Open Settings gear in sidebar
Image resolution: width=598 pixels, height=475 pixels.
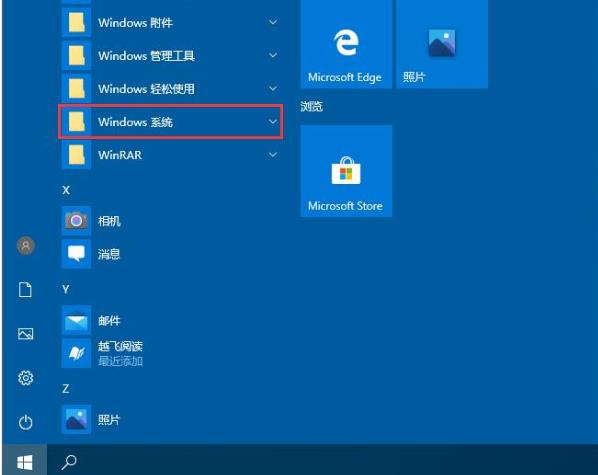(25, 378)
